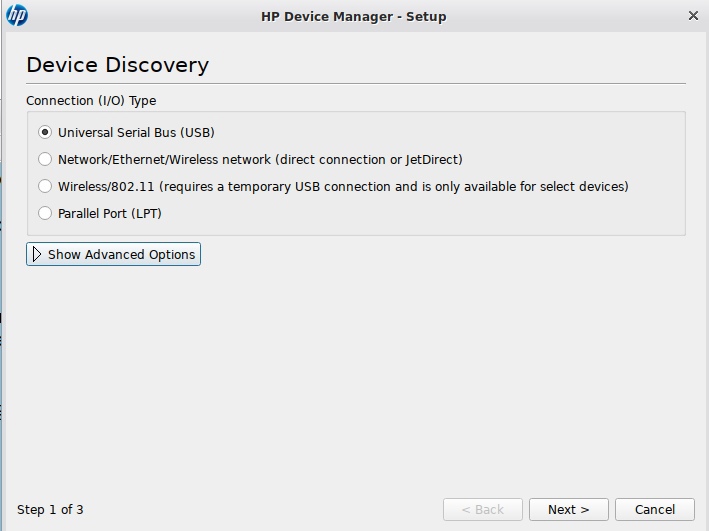Click the "Parallel Port (LPT)" label text
Viewport: 709px width, 531px height.
point(109,213)
